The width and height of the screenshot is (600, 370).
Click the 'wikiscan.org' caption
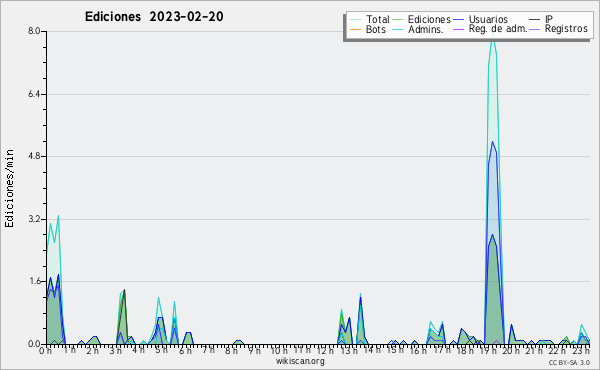point(300,361)
